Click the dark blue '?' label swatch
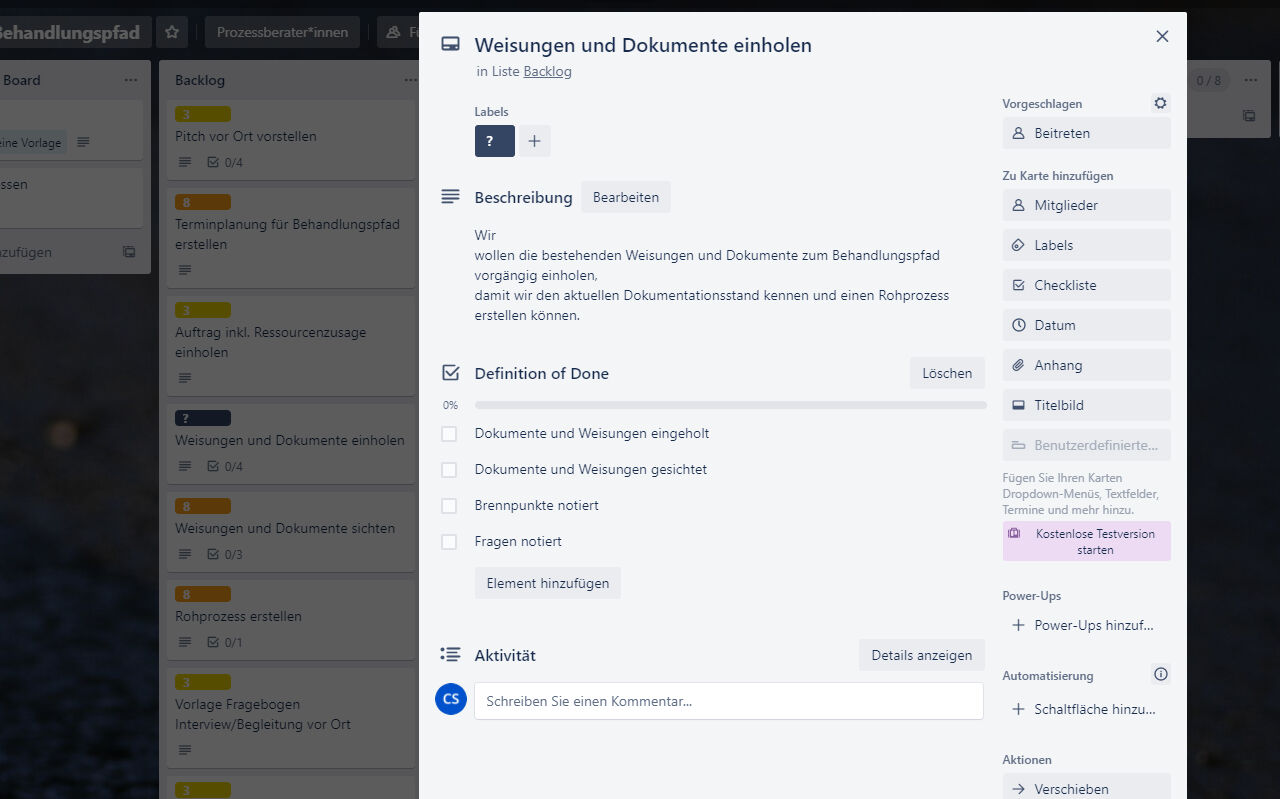 point(494,141)
